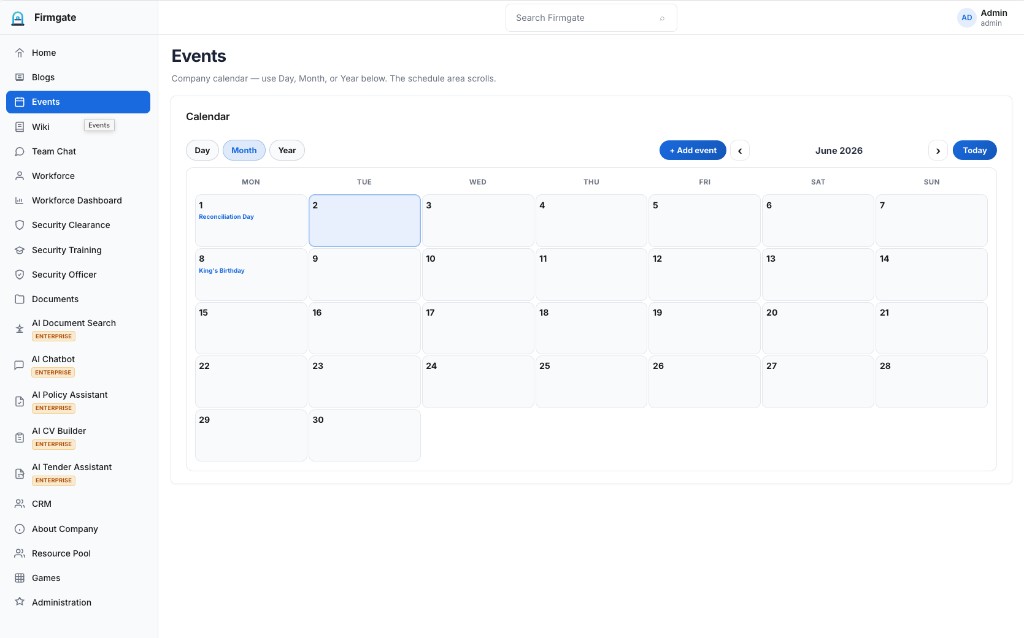Click the AI Chatbot message icon
The width and height of the screenshot is (1024, 638).
point(20,365)
